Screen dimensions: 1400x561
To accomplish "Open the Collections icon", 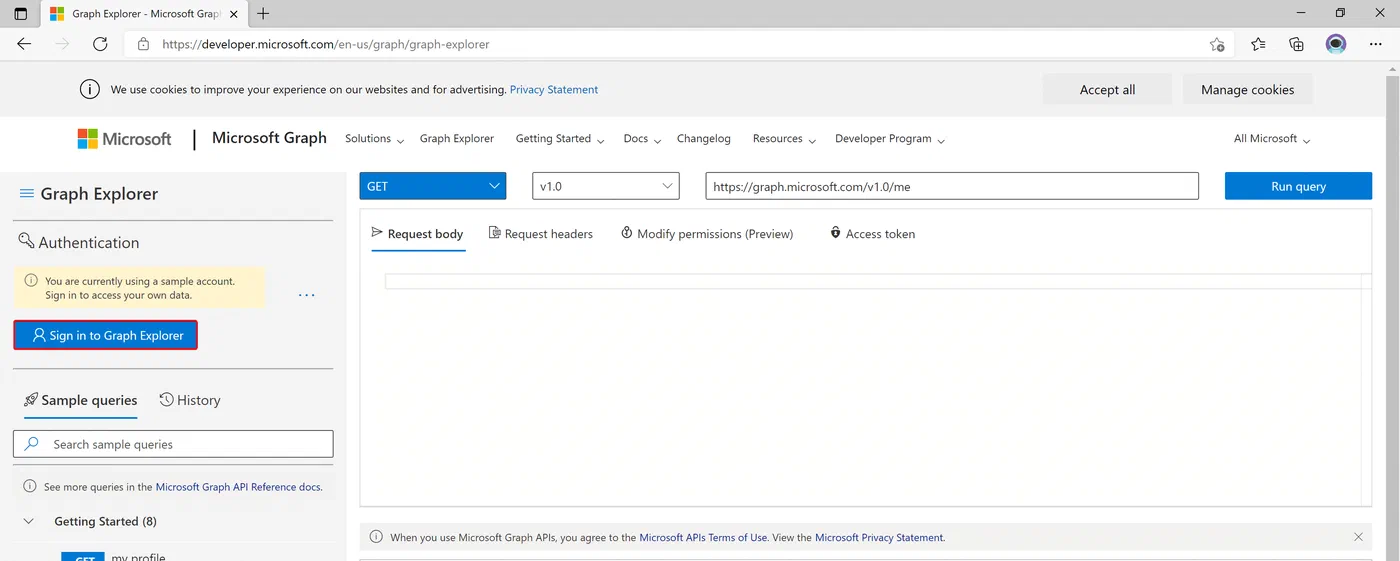I will point(1296,44).
